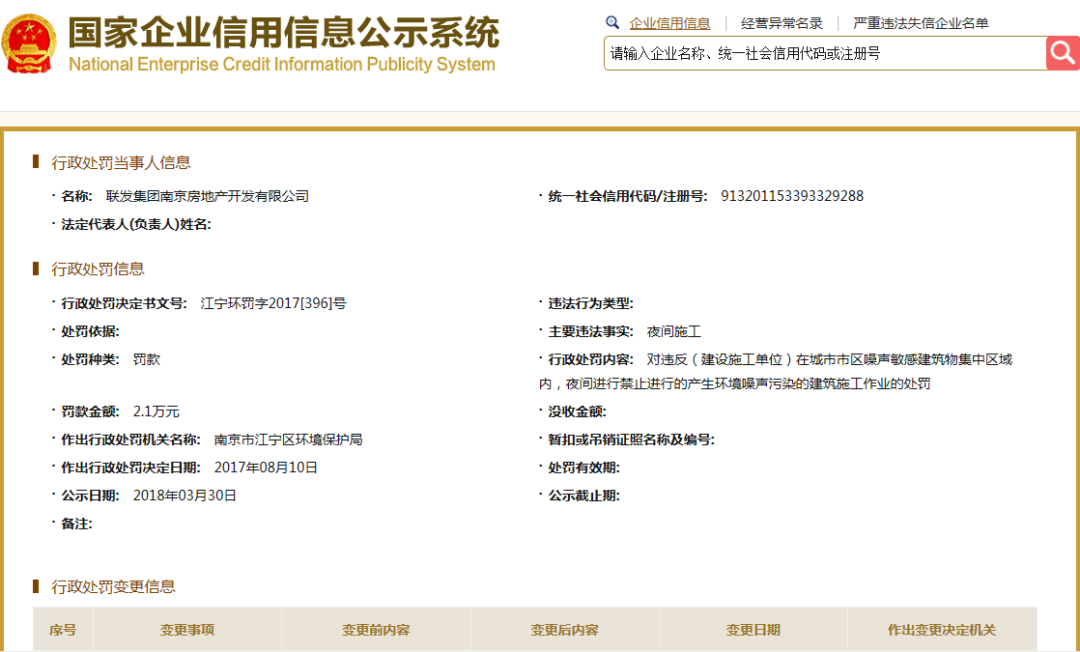This screenshot has width=1080, height=652.
Task: Select the 严重违法失信企业名单 tab
Action: (x=921, y=23)
